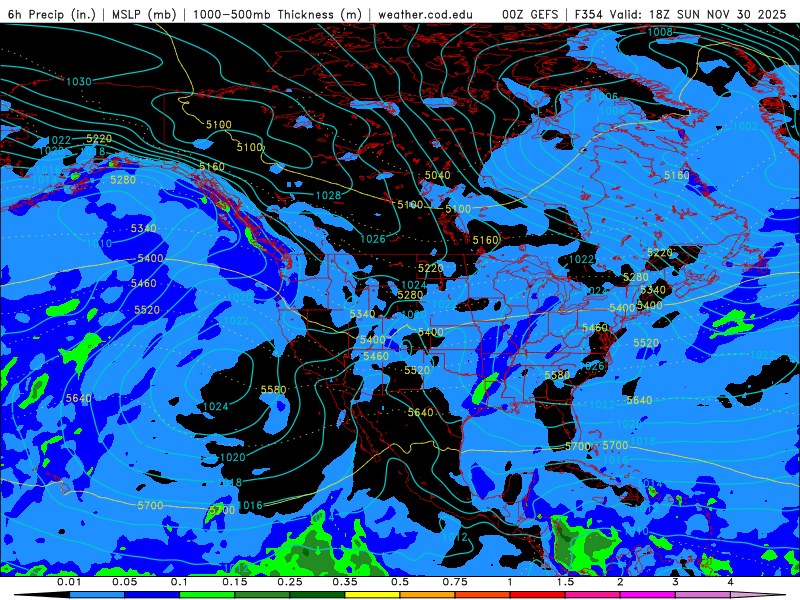This screenshot has width=800, height=600.
Task: Click the 1008 pressure contour label
Action: pyautogui.click(x=660, y=32)
